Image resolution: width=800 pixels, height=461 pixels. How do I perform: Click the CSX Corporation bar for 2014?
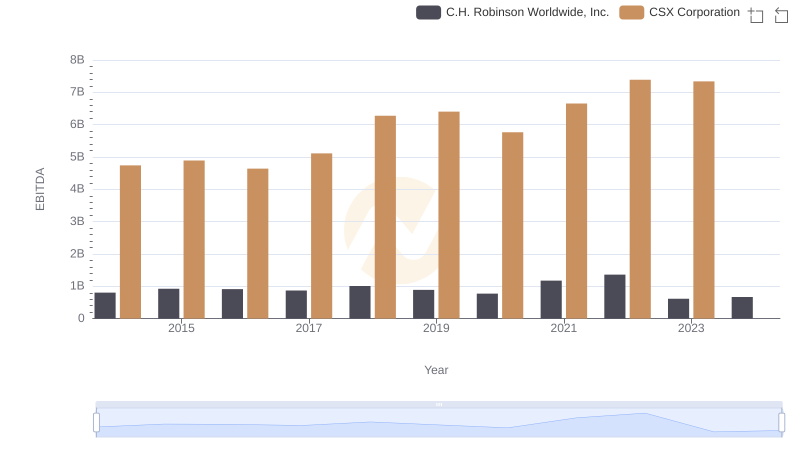[130, 242]
